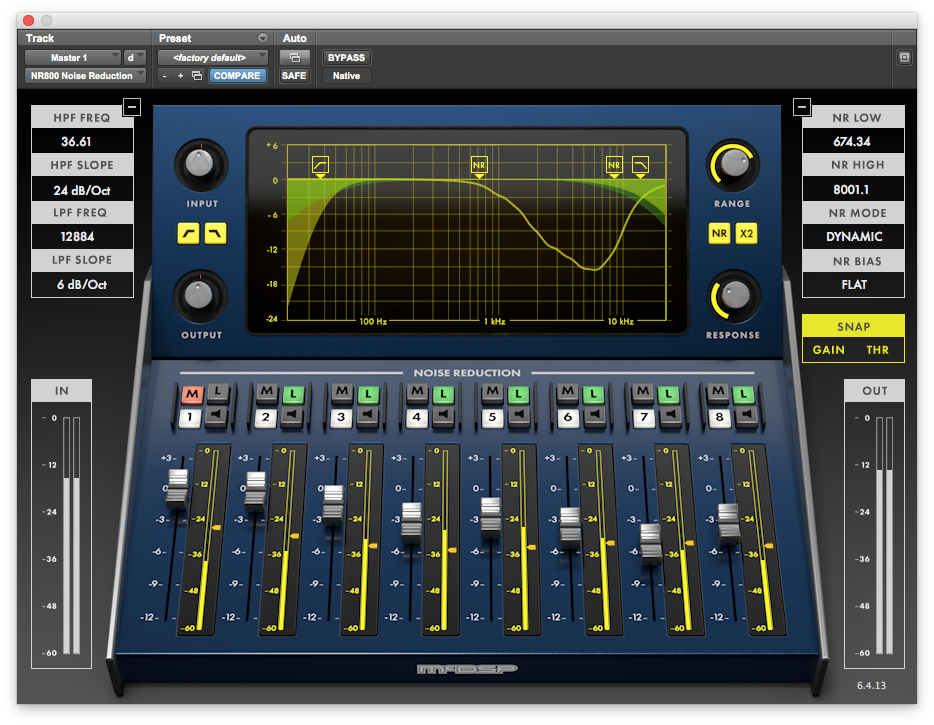
Task: Unmute band 1 with its M button
Action: 192,394
